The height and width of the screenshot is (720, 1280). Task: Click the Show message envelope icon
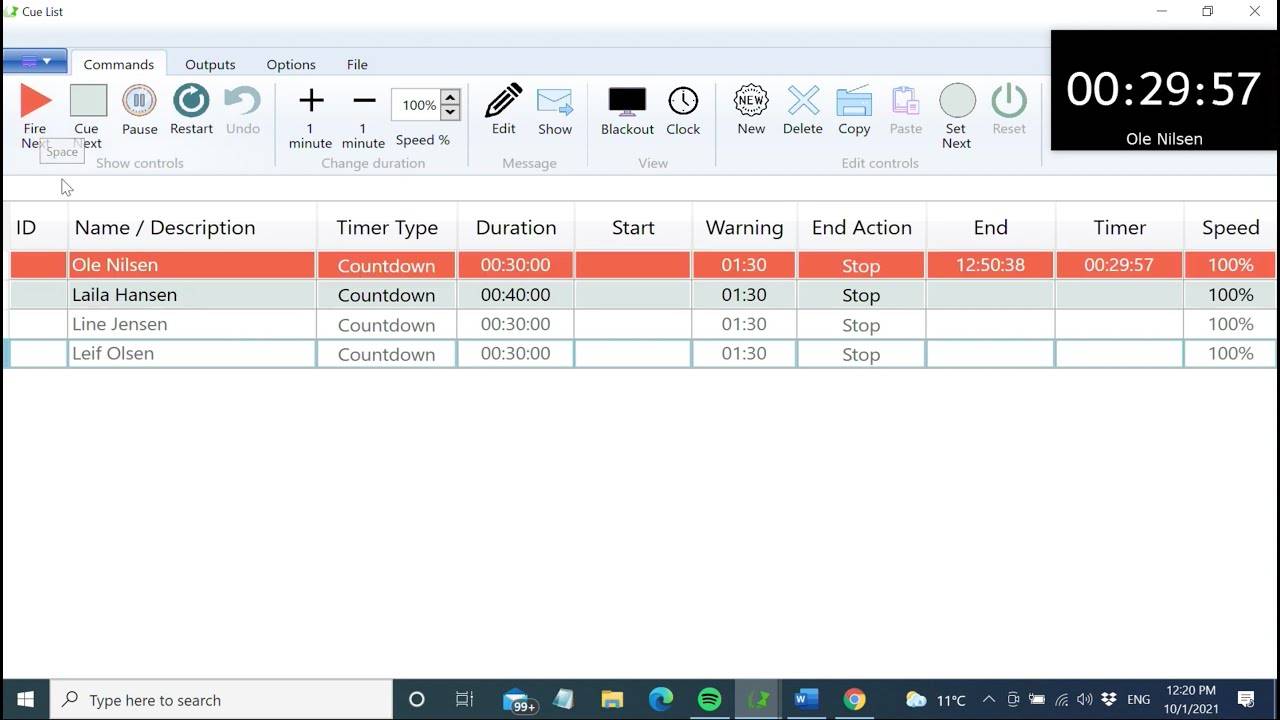(x=555, y=101)
